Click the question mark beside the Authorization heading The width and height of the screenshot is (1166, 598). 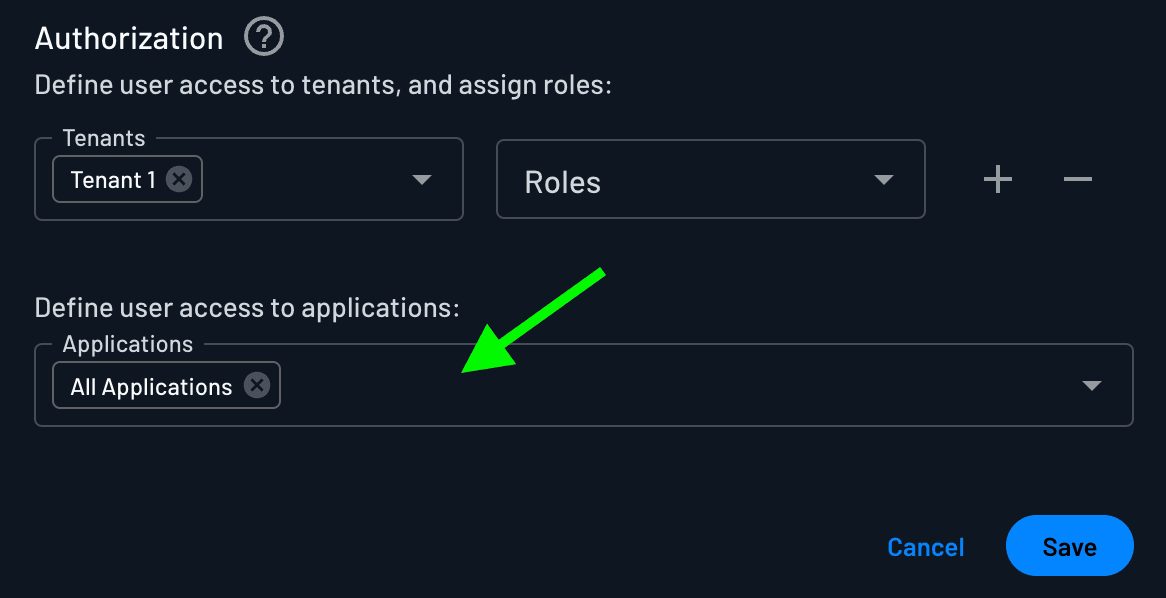coord(263,37)
